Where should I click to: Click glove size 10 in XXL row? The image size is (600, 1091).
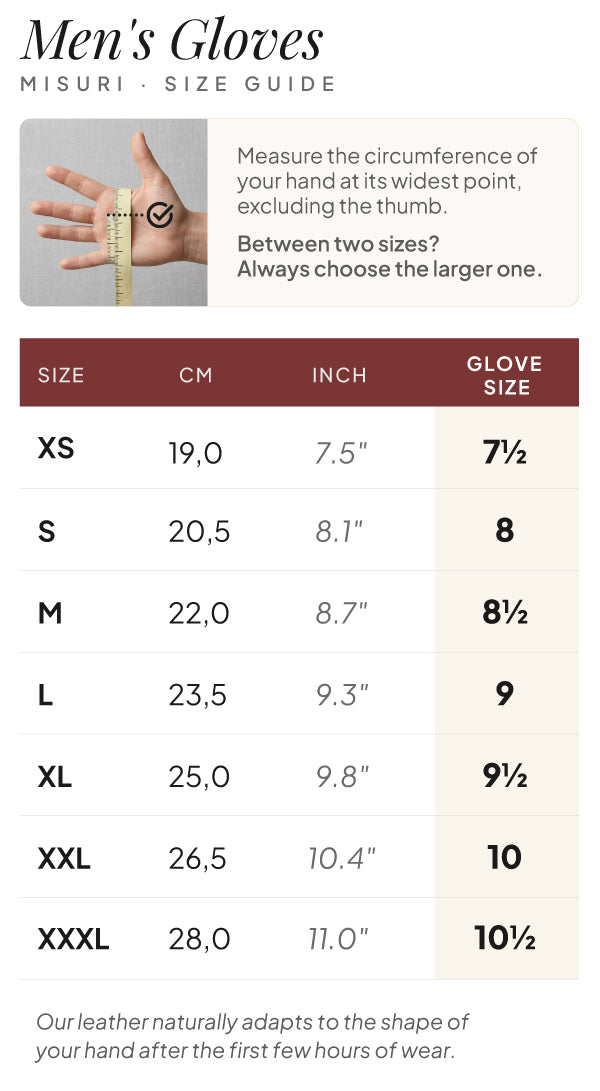pyautogui.click(x=505, y=857)
